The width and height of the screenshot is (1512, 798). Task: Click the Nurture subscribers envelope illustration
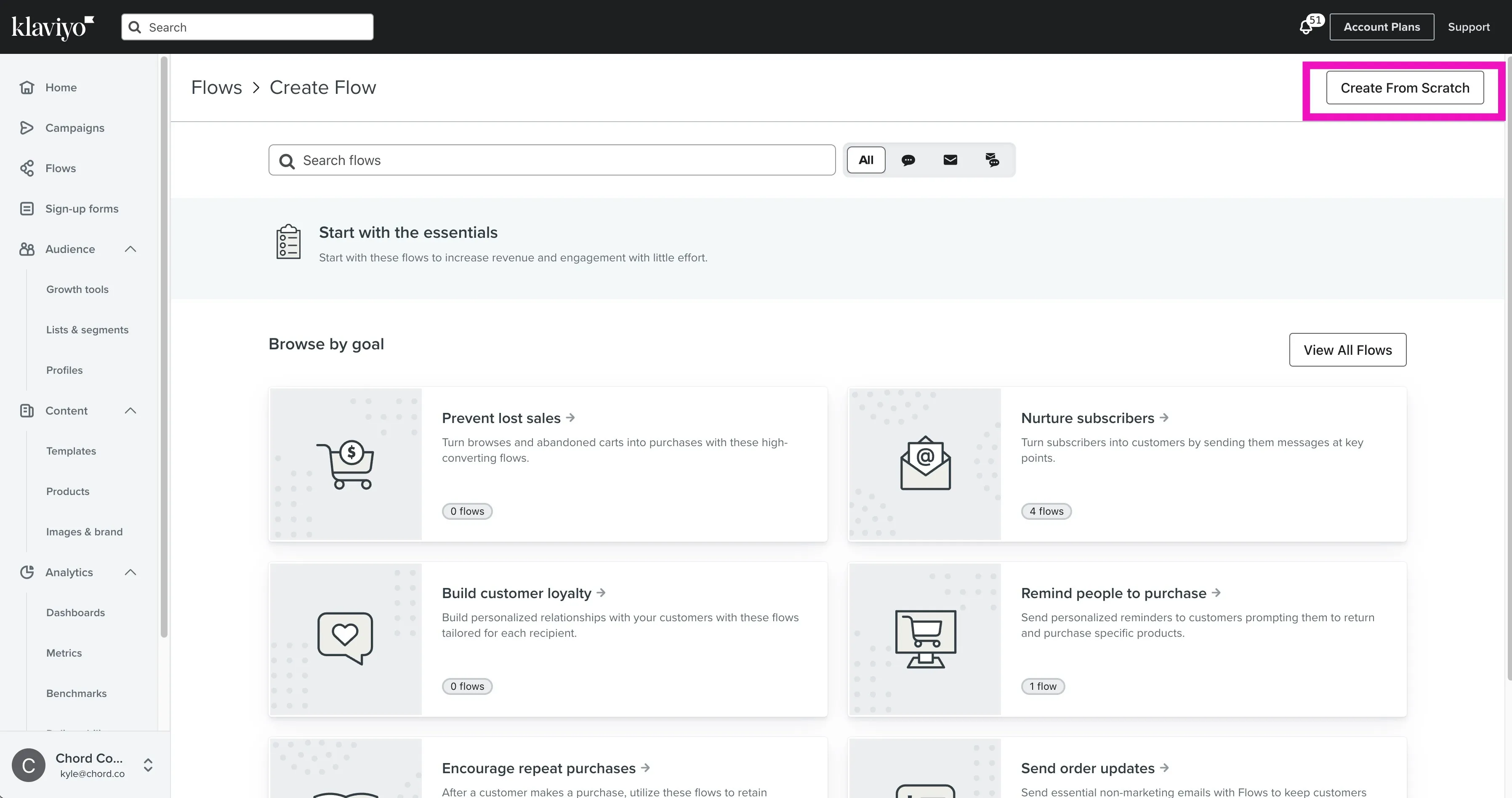click(x=925, y=463)
